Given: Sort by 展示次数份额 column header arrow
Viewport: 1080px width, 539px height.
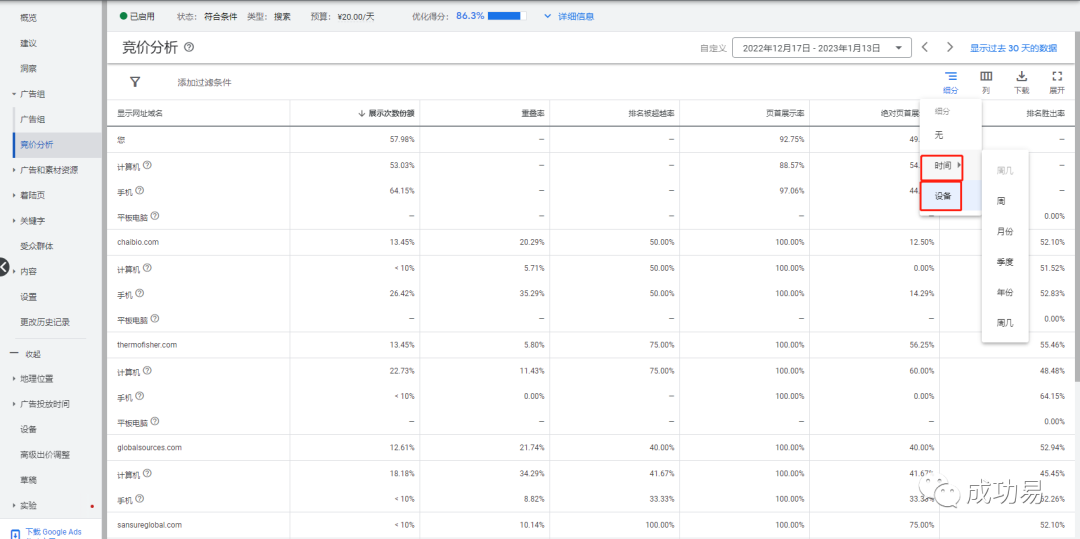Looking at the screenshot, I should click(x=362, y=114).
